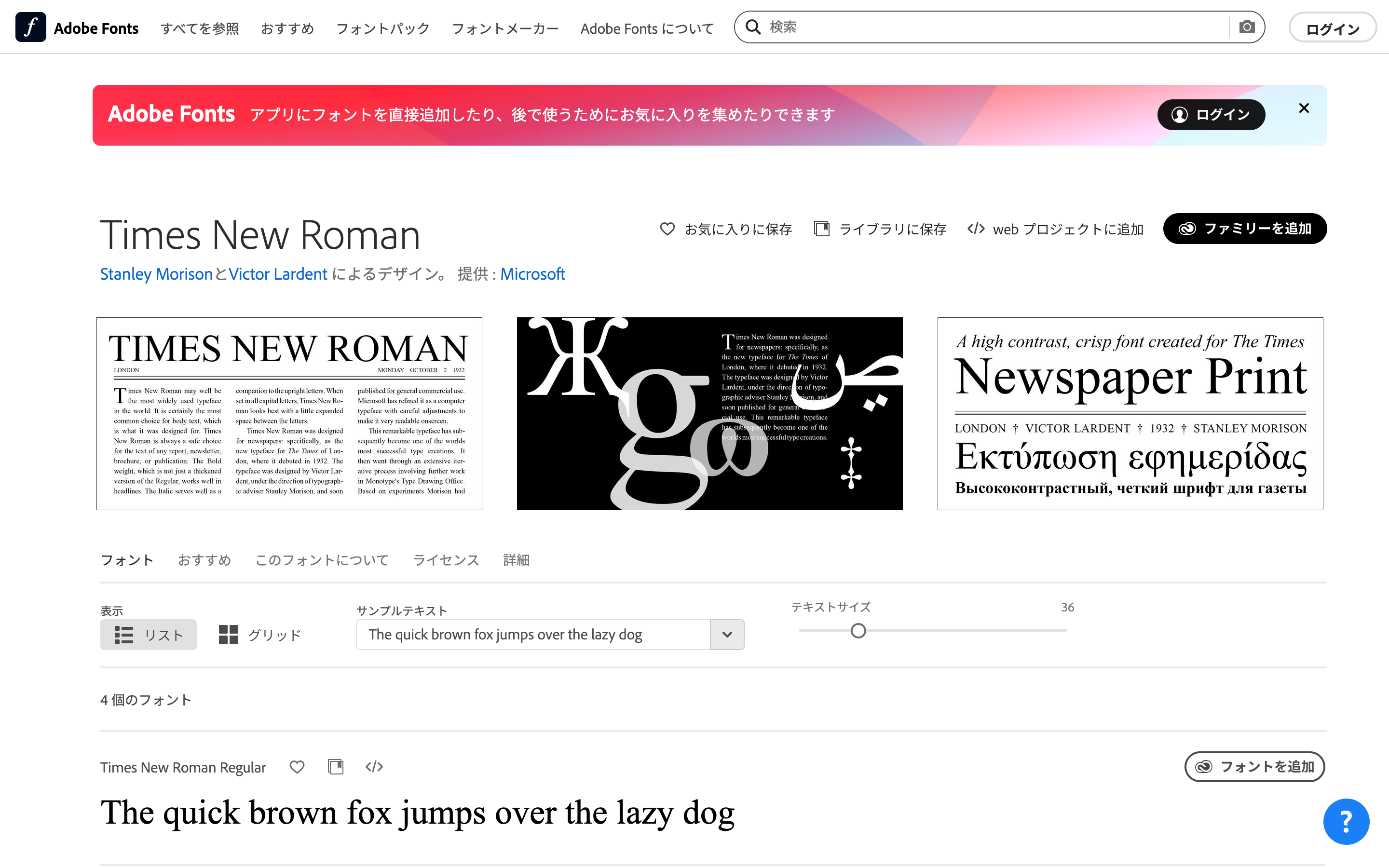Open the help question mark button

(1346, 822)
